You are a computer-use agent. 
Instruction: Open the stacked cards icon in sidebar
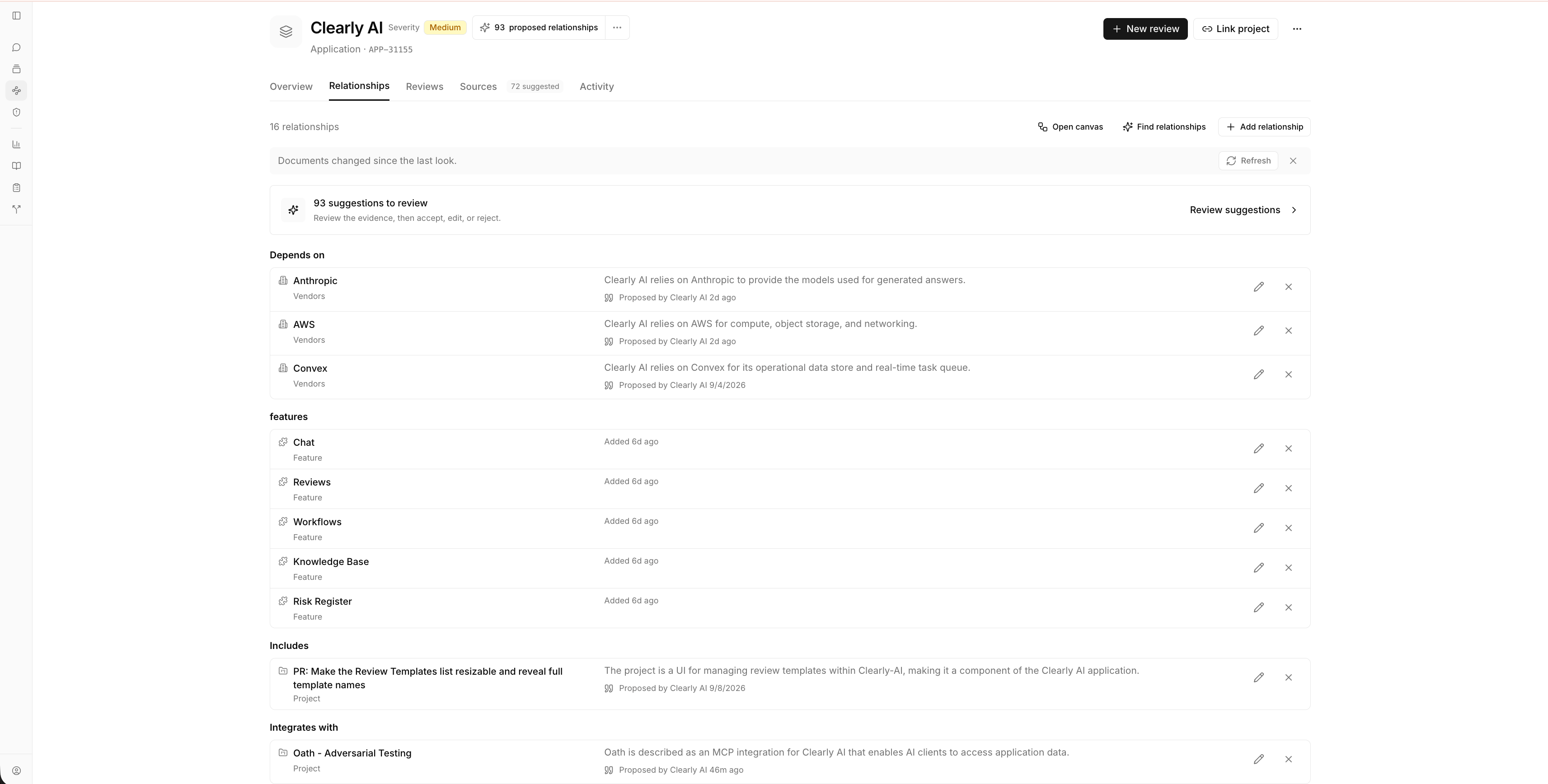tap(16, 69)
